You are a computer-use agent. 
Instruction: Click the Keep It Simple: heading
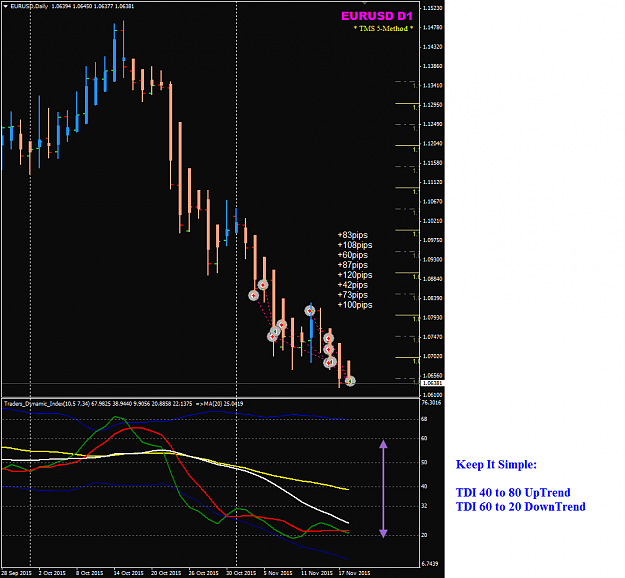496,465
